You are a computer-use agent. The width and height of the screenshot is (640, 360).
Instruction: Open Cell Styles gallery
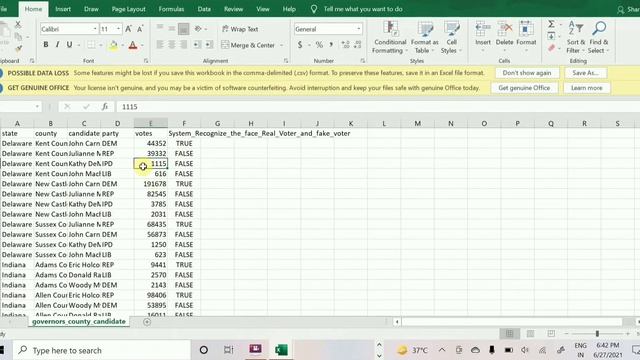click(451, 38)
